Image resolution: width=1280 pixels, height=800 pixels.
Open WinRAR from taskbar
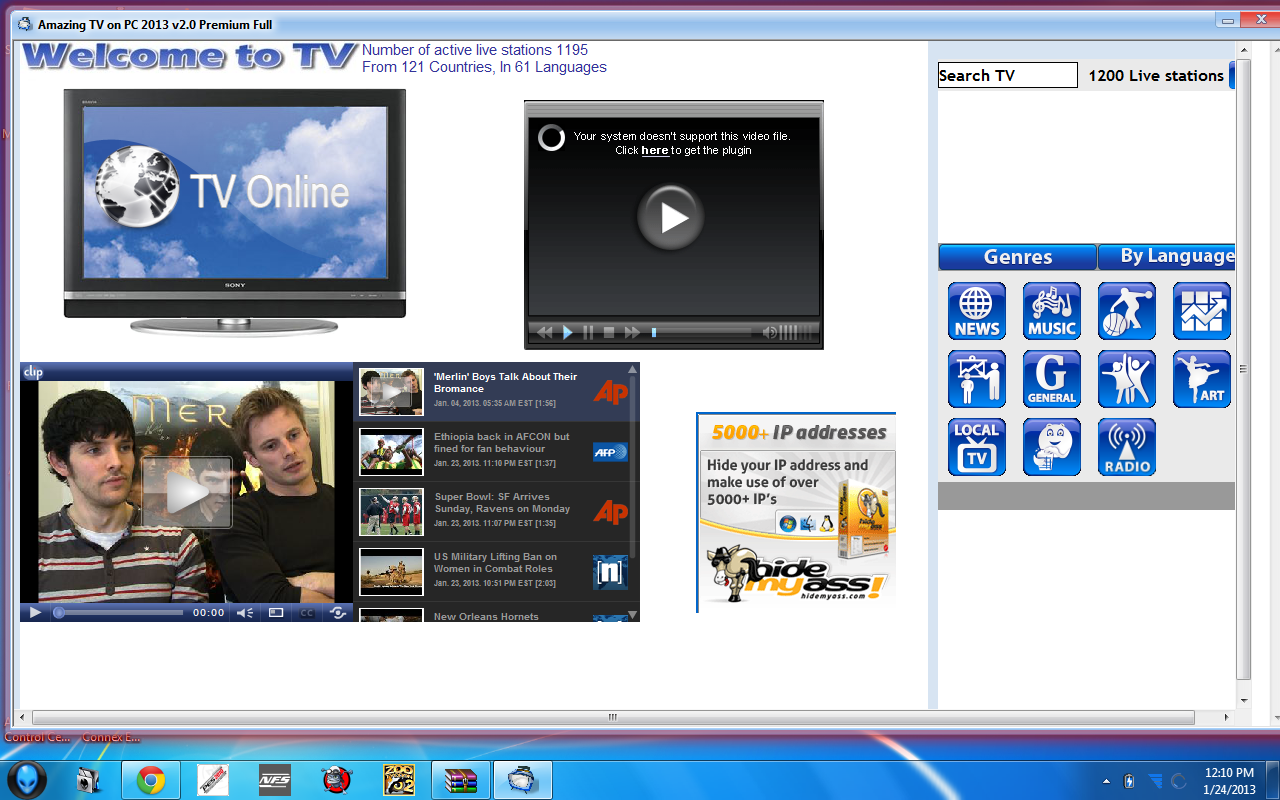pyautogui.click(x=461, y=780)
